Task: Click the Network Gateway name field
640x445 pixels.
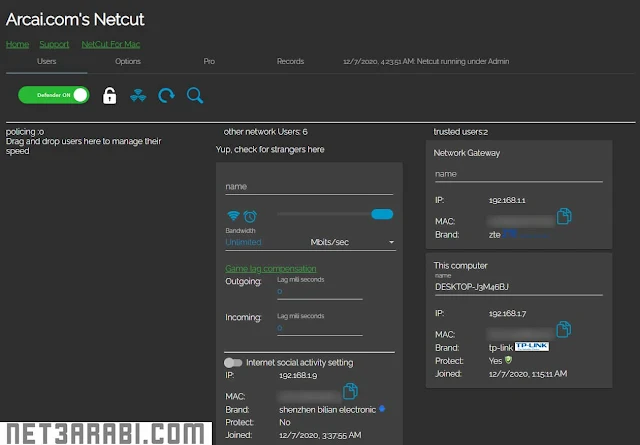Action: [x=518, y=174]
